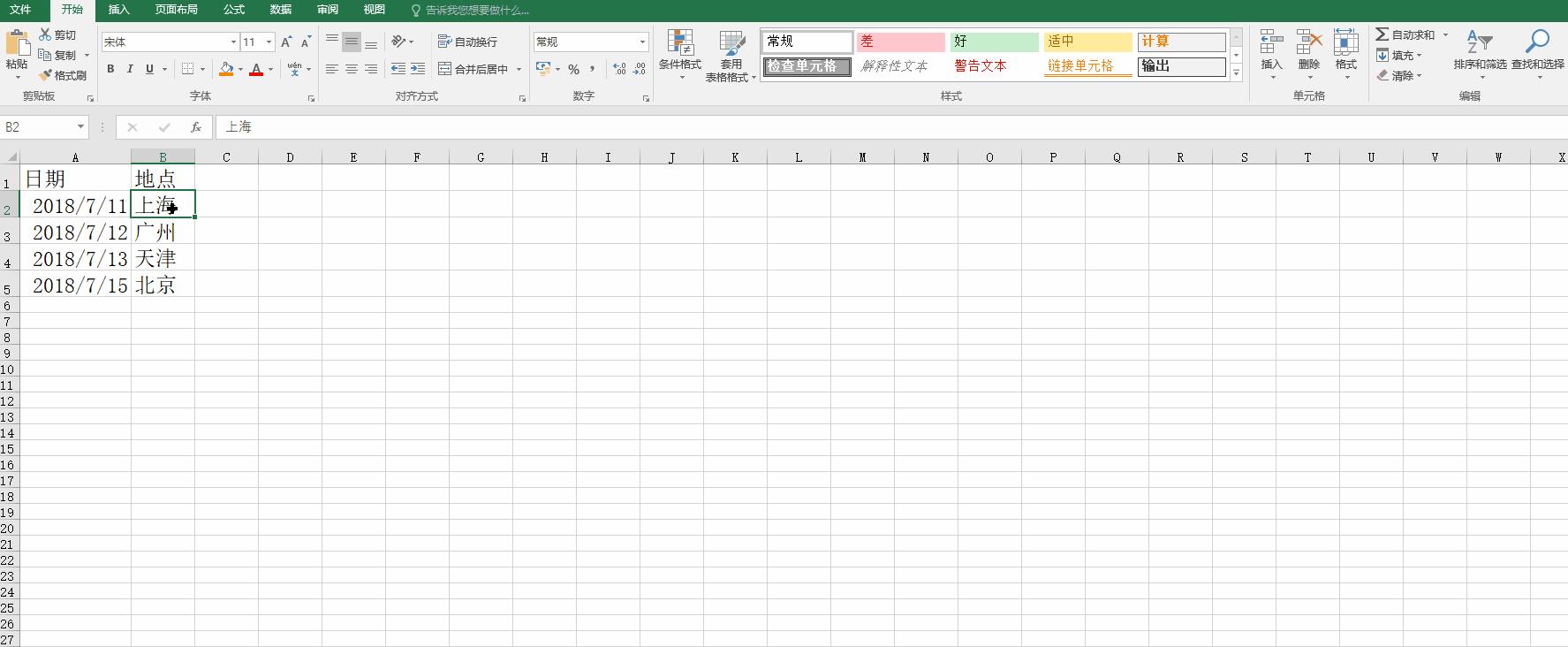The image size is (1568, 647).
Task: Increase indent in the cell
Action: pyautogui.click(x=418, y=69)
